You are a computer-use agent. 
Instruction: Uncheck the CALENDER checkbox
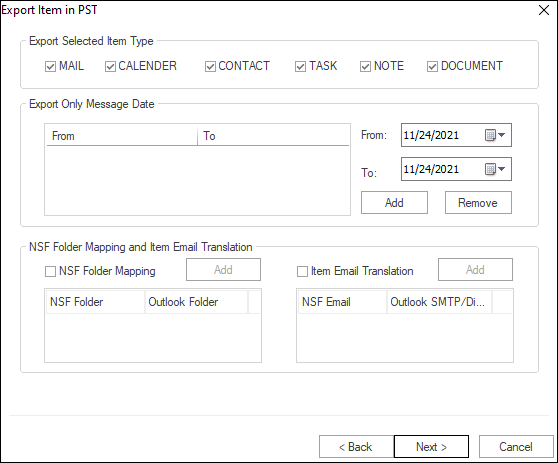pos(110,67)
